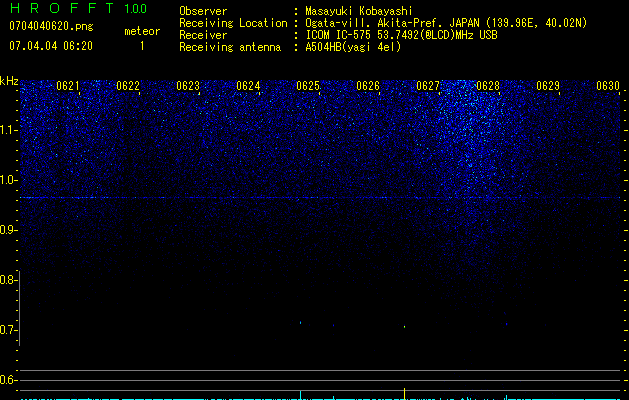Click the tall cyan spike in the bottom level trace
This screenshot has width=629, height=400.
300,395
